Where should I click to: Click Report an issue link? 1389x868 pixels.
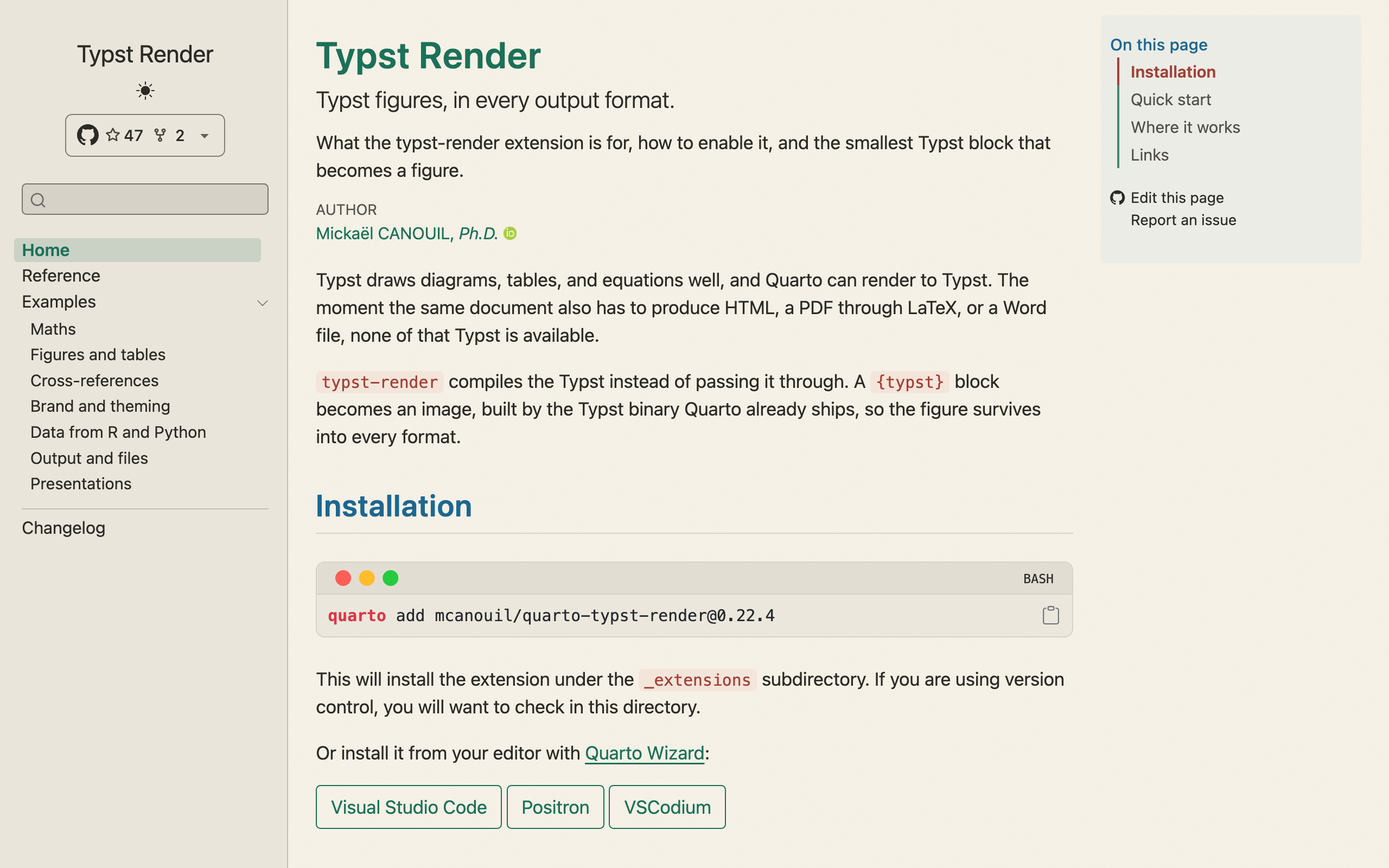(1183, 220)
